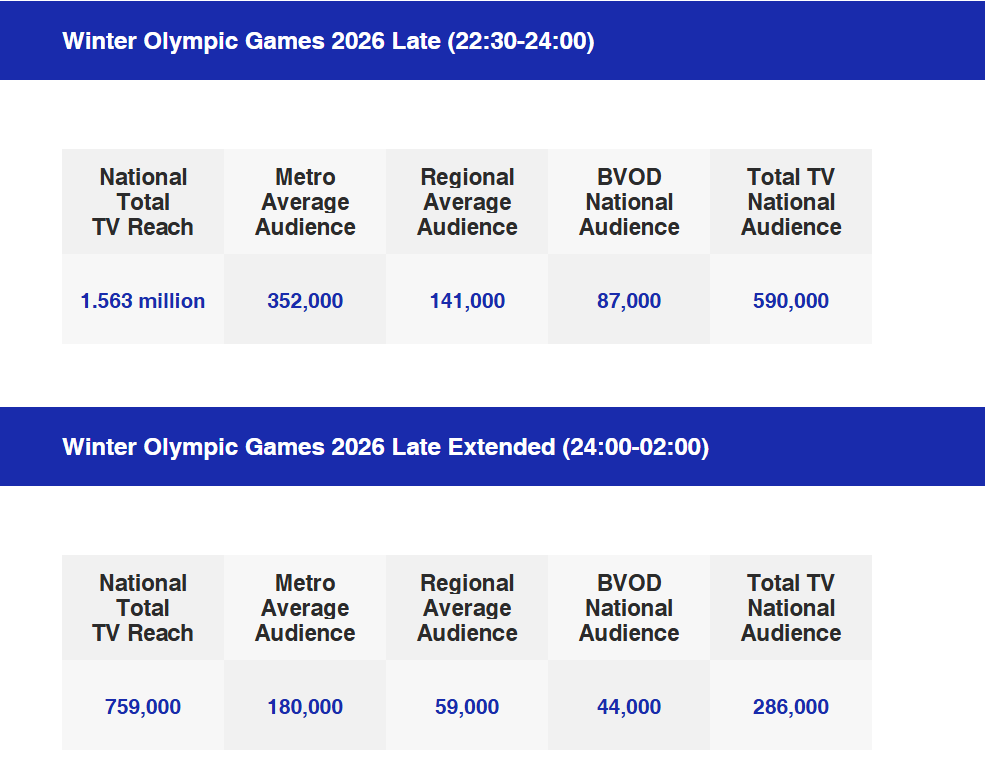Select the BVOD National Audience header above 87,000
985x777 pixels.
629,202
